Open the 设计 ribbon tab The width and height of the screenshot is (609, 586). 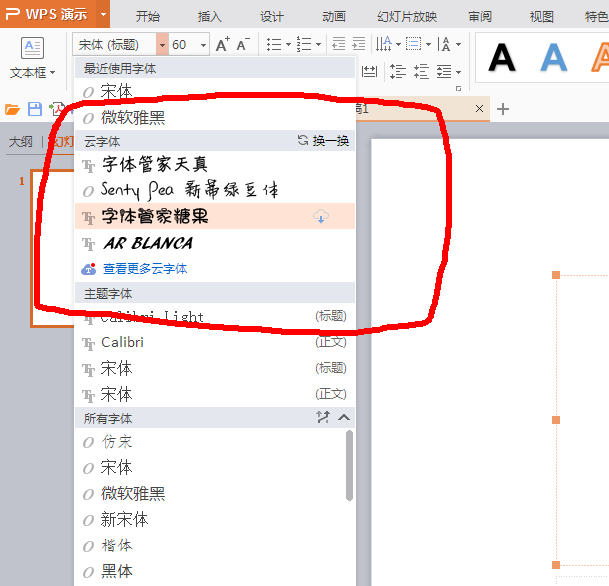[x=272, y=16]
